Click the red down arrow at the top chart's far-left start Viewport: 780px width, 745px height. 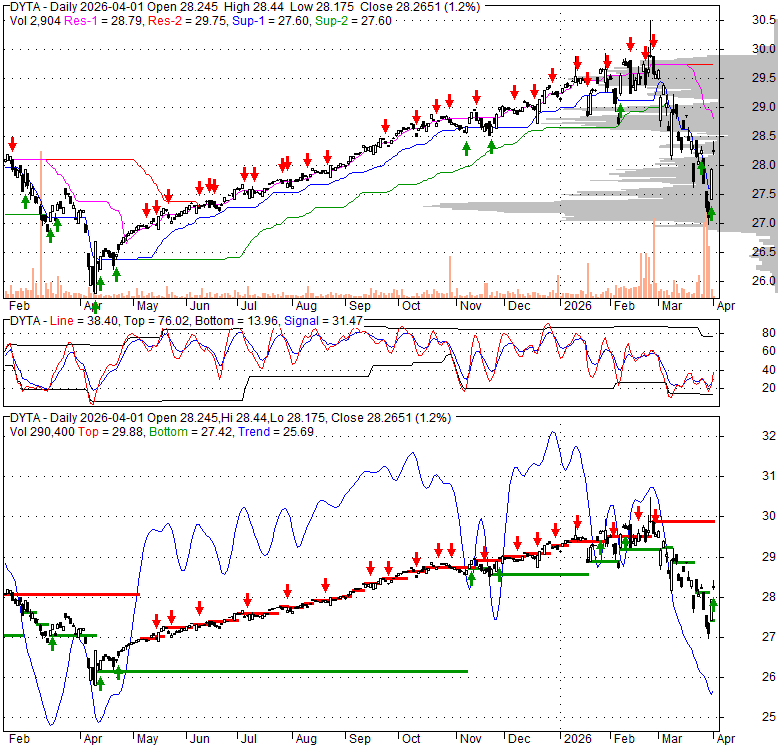(12, 143)
